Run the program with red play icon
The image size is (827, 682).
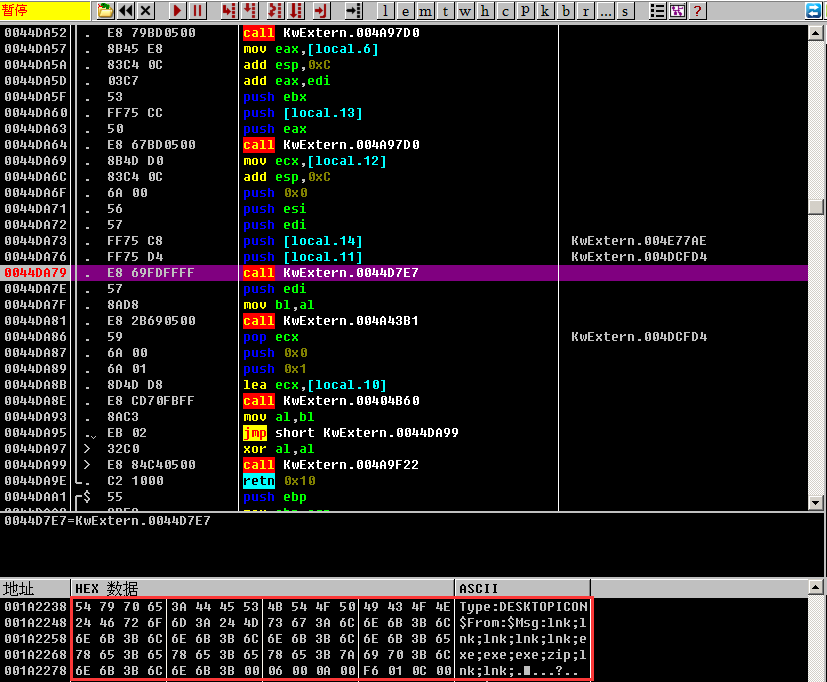coord(177,11)
